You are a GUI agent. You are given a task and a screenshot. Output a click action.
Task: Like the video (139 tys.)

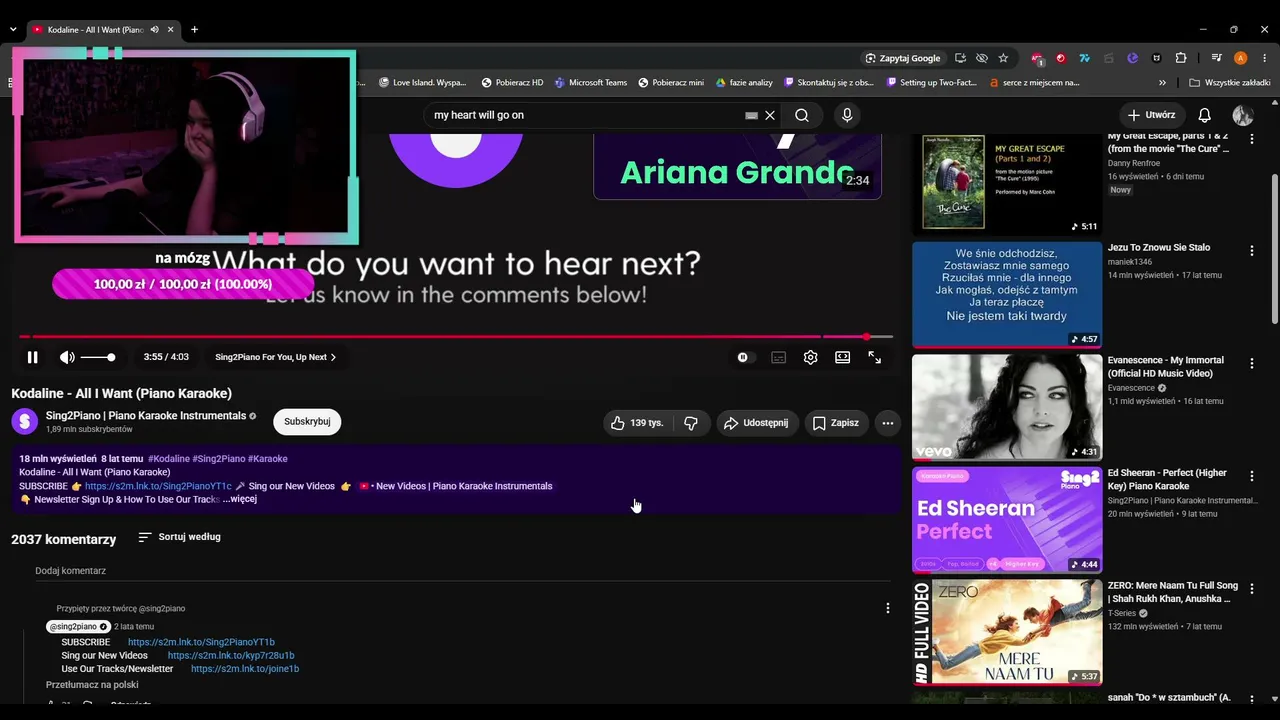click(x=636, y=423)
